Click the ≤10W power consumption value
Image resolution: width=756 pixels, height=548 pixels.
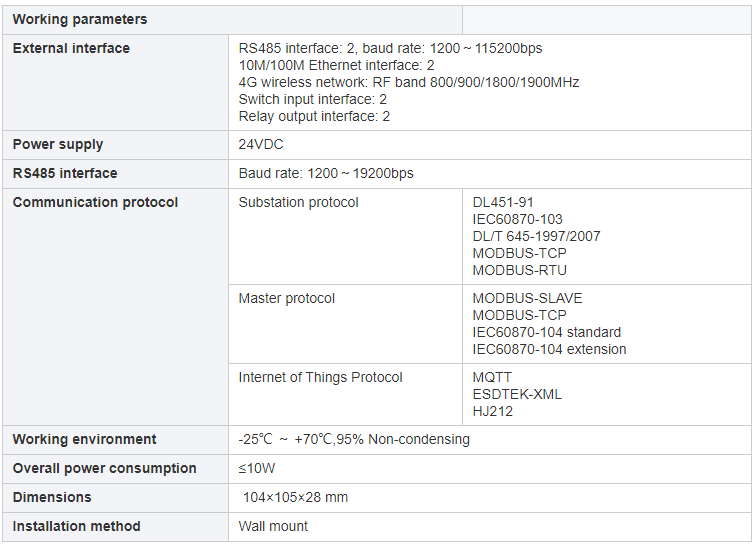click(x=256, y=468)
